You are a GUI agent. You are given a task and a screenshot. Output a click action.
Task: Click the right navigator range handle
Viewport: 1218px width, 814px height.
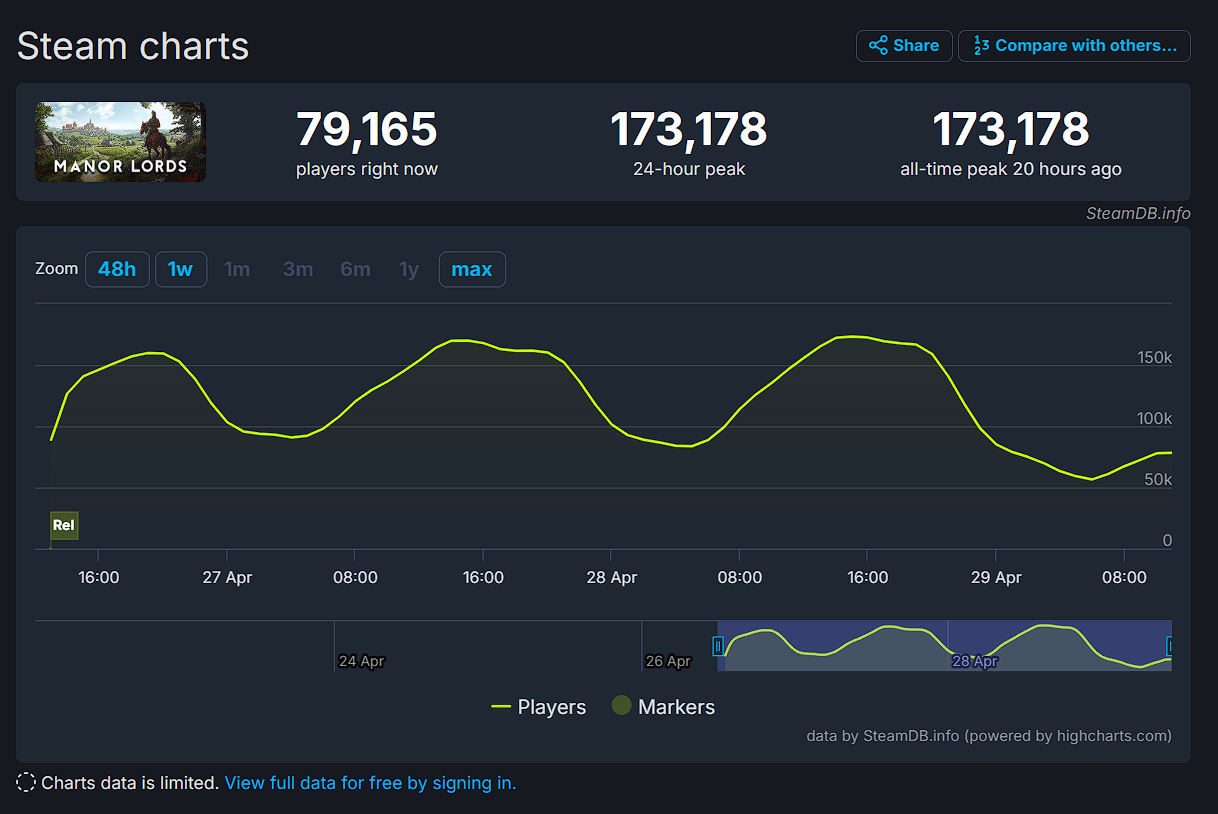[1170, 646]
